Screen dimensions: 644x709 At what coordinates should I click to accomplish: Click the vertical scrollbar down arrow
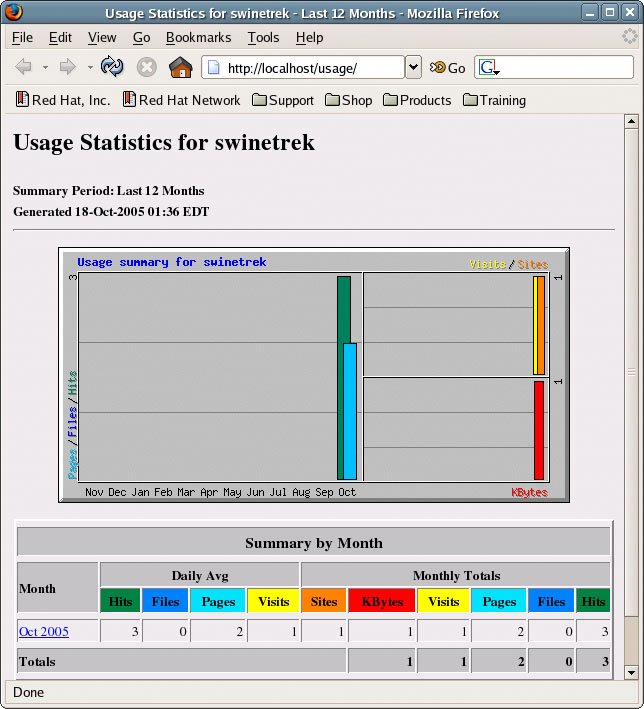(x=631, y=673)
